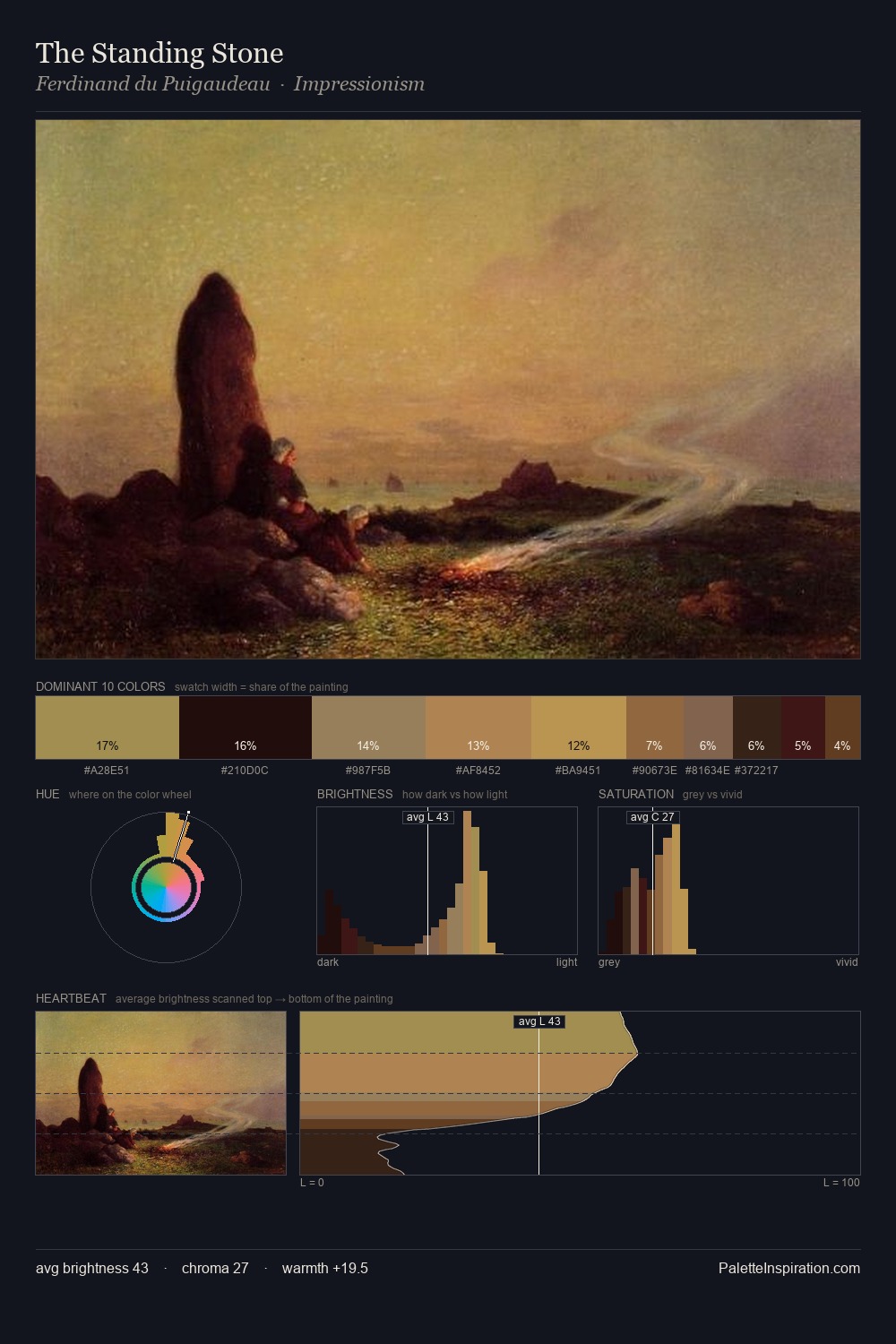Pick the 14% swatch #987F5B
Image resolution: width=896 pixels, height=1344 pixels.
pyautogui.click(x=368, y=728)
